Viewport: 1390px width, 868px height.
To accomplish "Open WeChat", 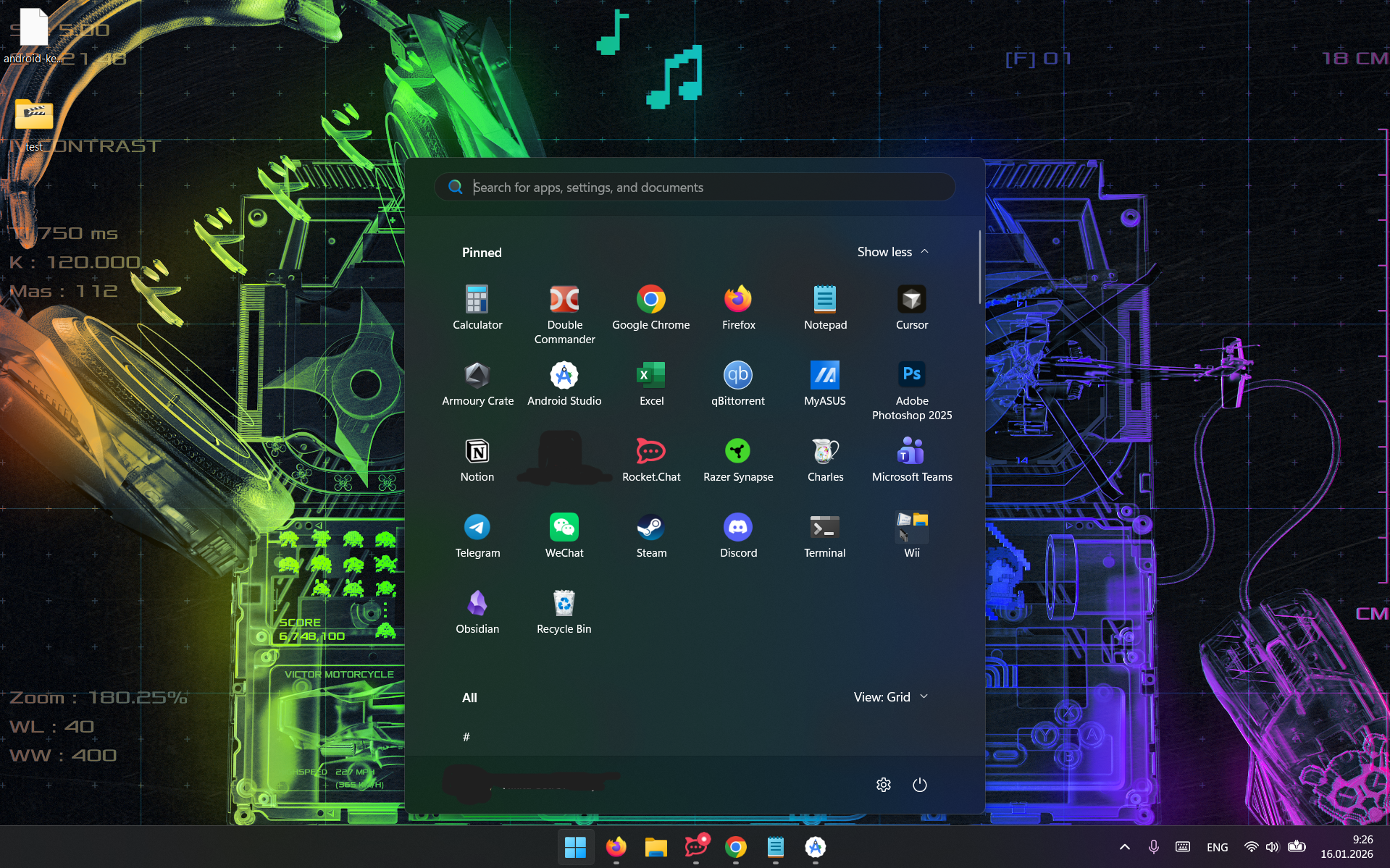I will tap(564, 536).
